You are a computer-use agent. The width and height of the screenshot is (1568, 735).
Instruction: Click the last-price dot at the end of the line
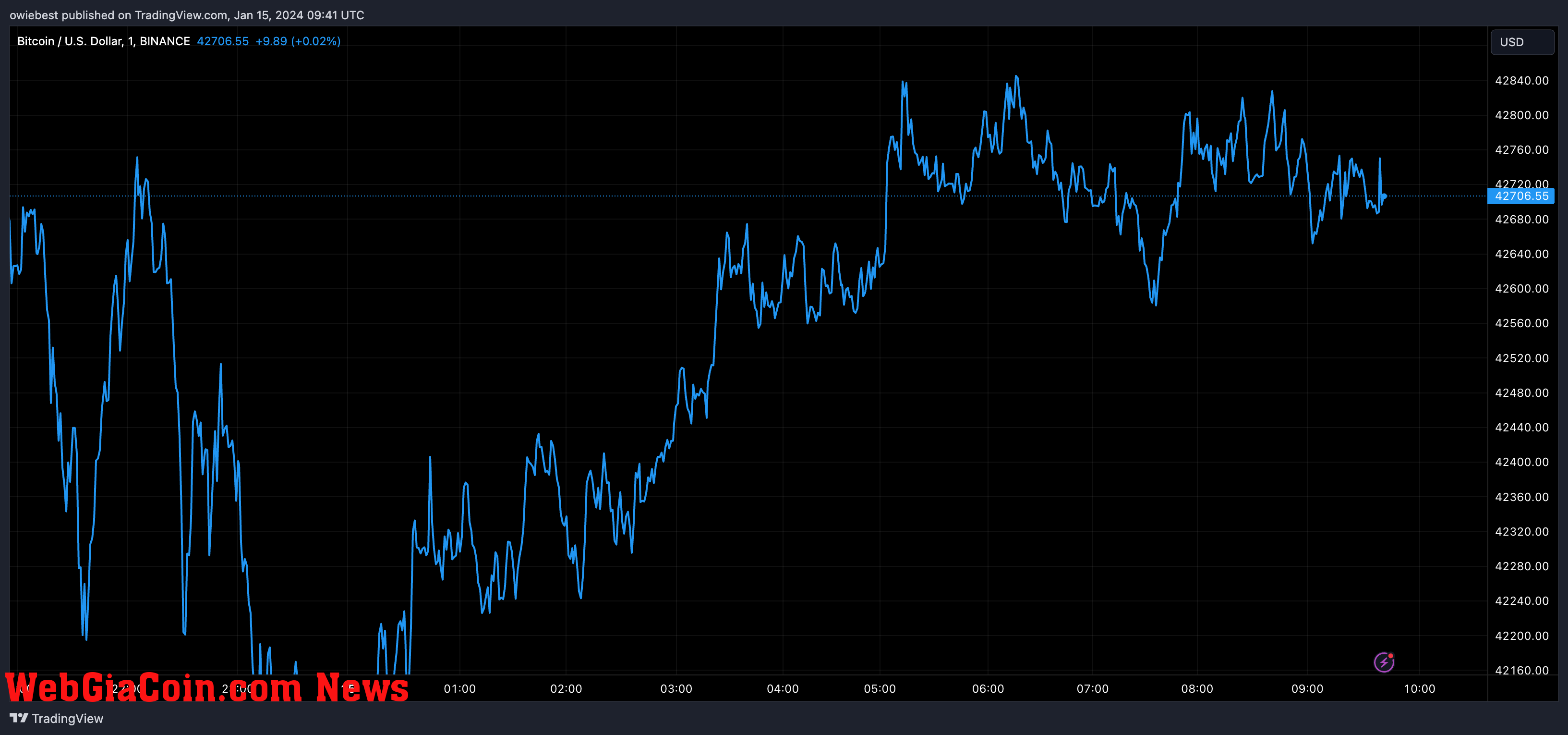tap(1384, 196)
